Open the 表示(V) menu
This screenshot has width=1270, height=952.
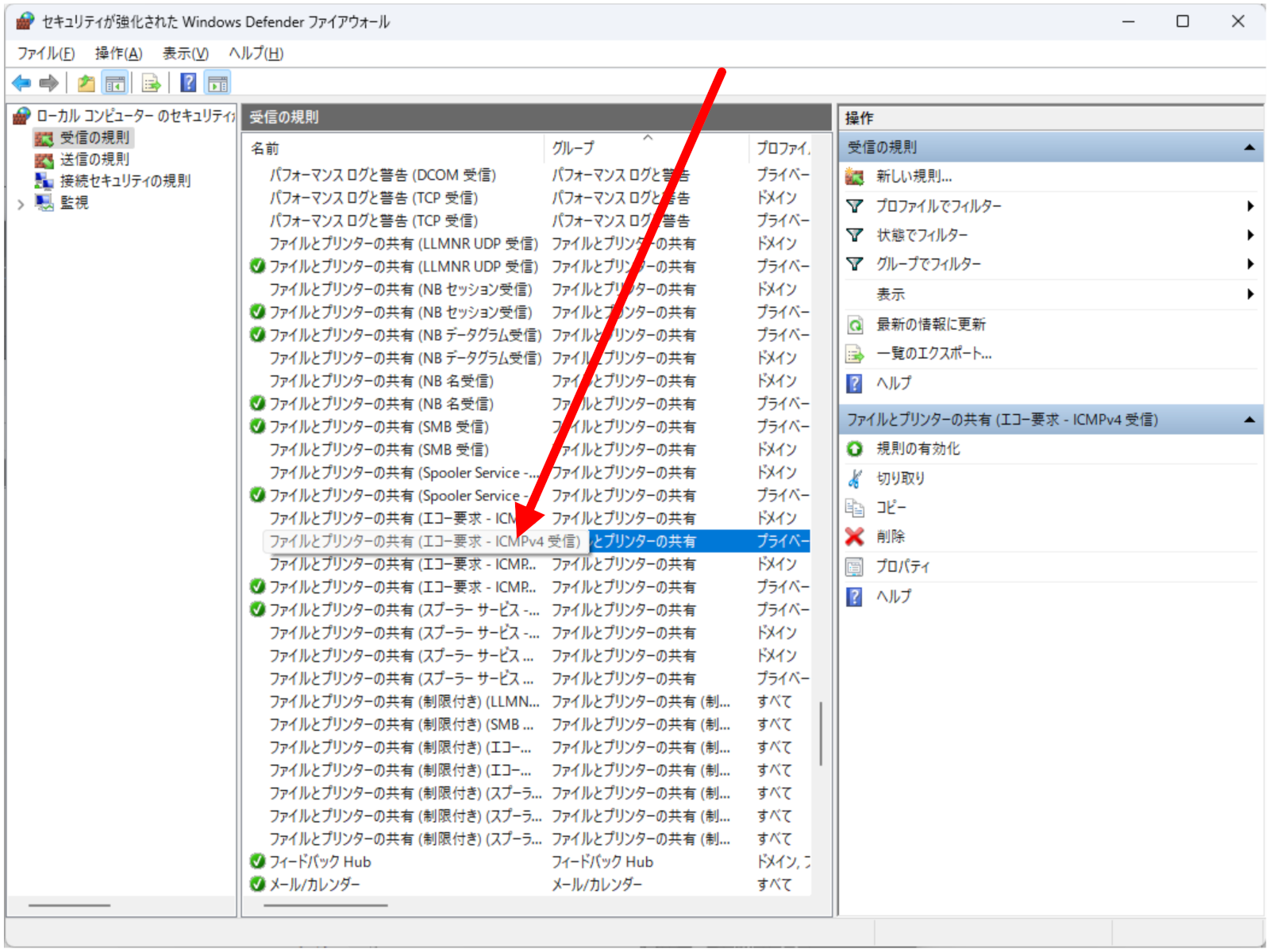[x=185, y=53]
